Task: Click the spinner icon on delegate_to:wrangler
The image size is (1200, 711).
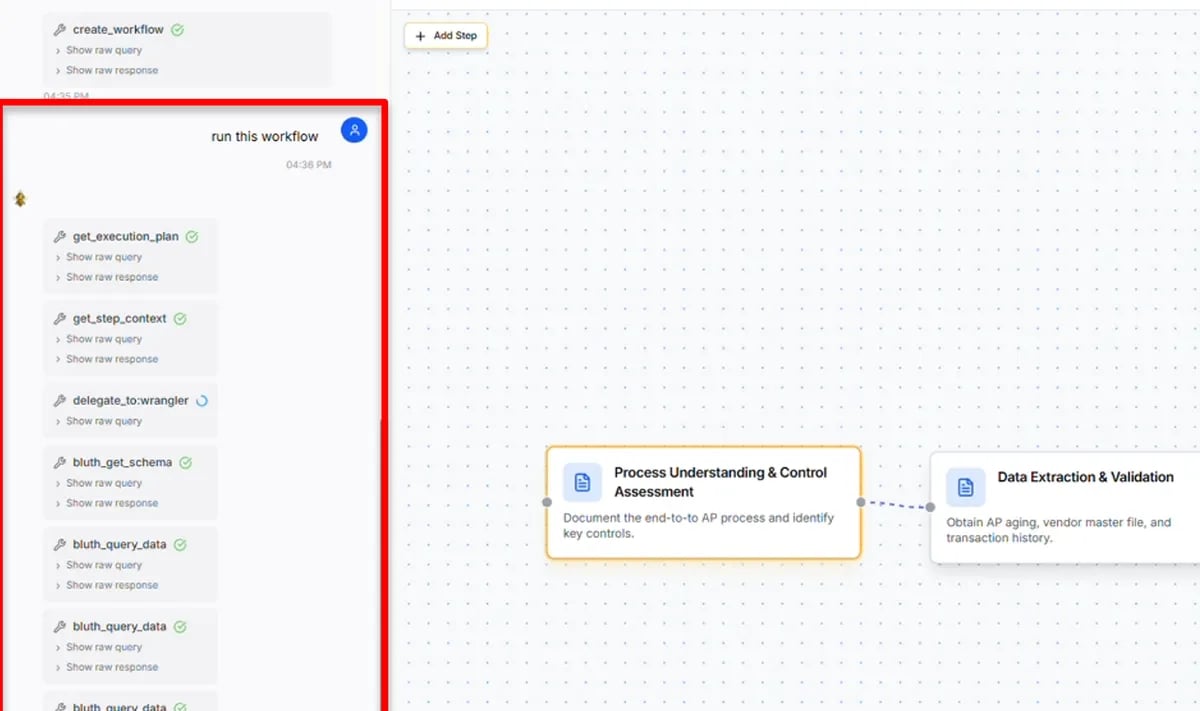Action: (x=202, y=399)
